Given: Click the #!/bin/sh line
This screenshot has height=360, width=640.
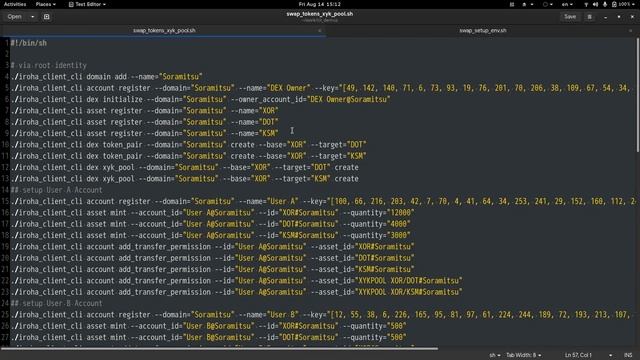Looking at the screenshot, I should pyautogui.click(x=29, y=43).
